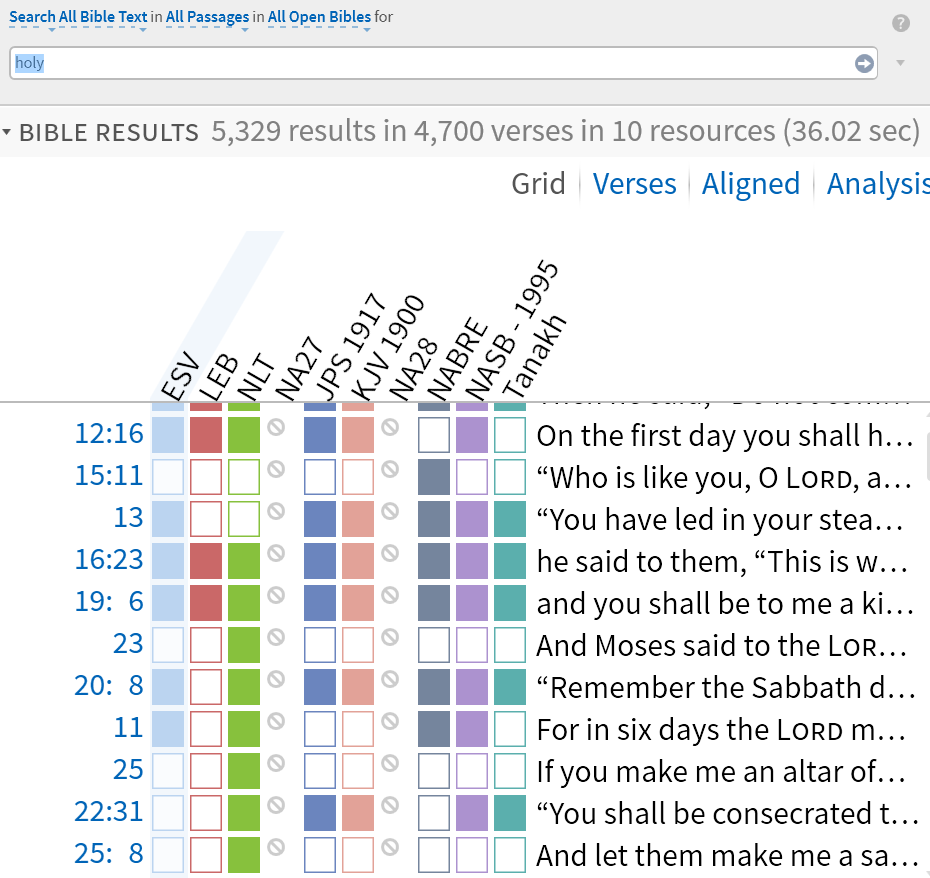Open the search help question mark

[x=900, y=23]
